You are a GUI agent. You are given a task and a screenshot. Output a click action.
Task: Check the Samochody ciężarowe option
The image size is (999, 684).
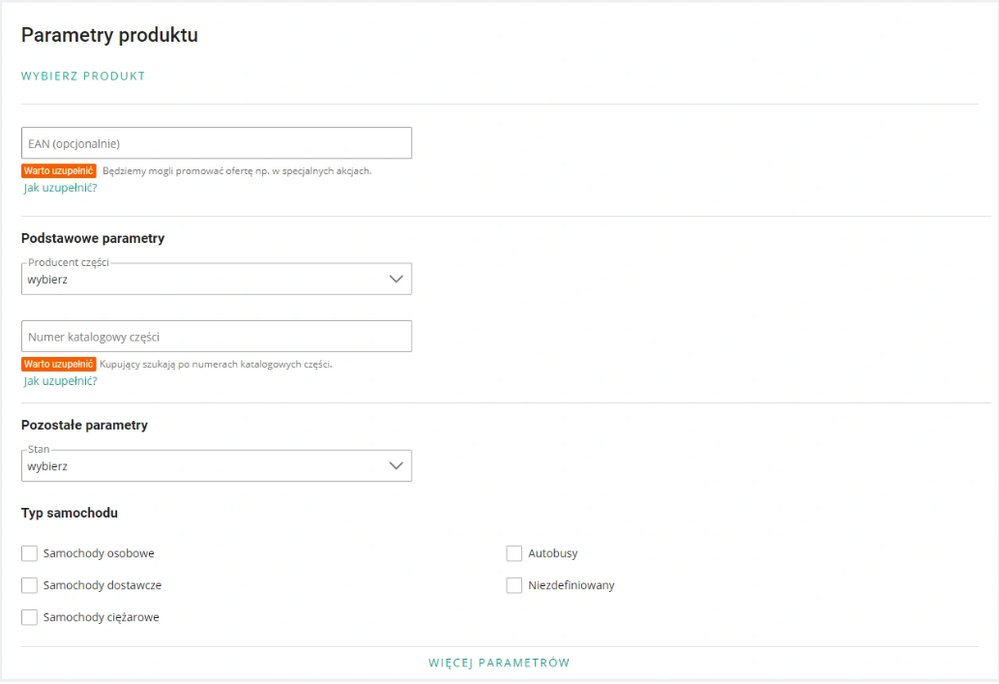point(29,617)
